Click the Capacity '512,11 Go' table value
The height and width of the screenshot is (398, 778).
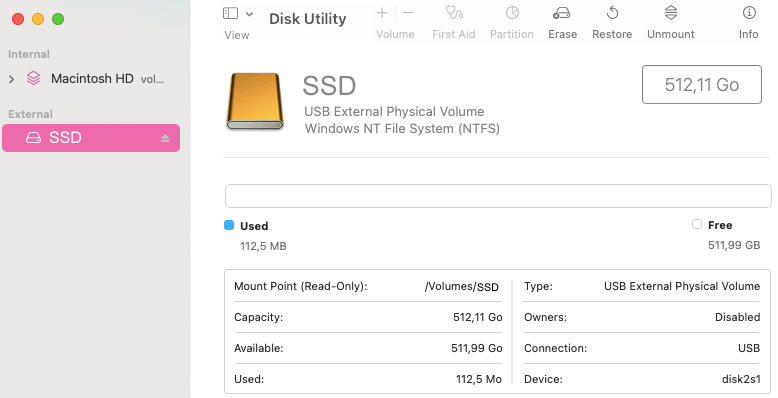pos(478,318)
